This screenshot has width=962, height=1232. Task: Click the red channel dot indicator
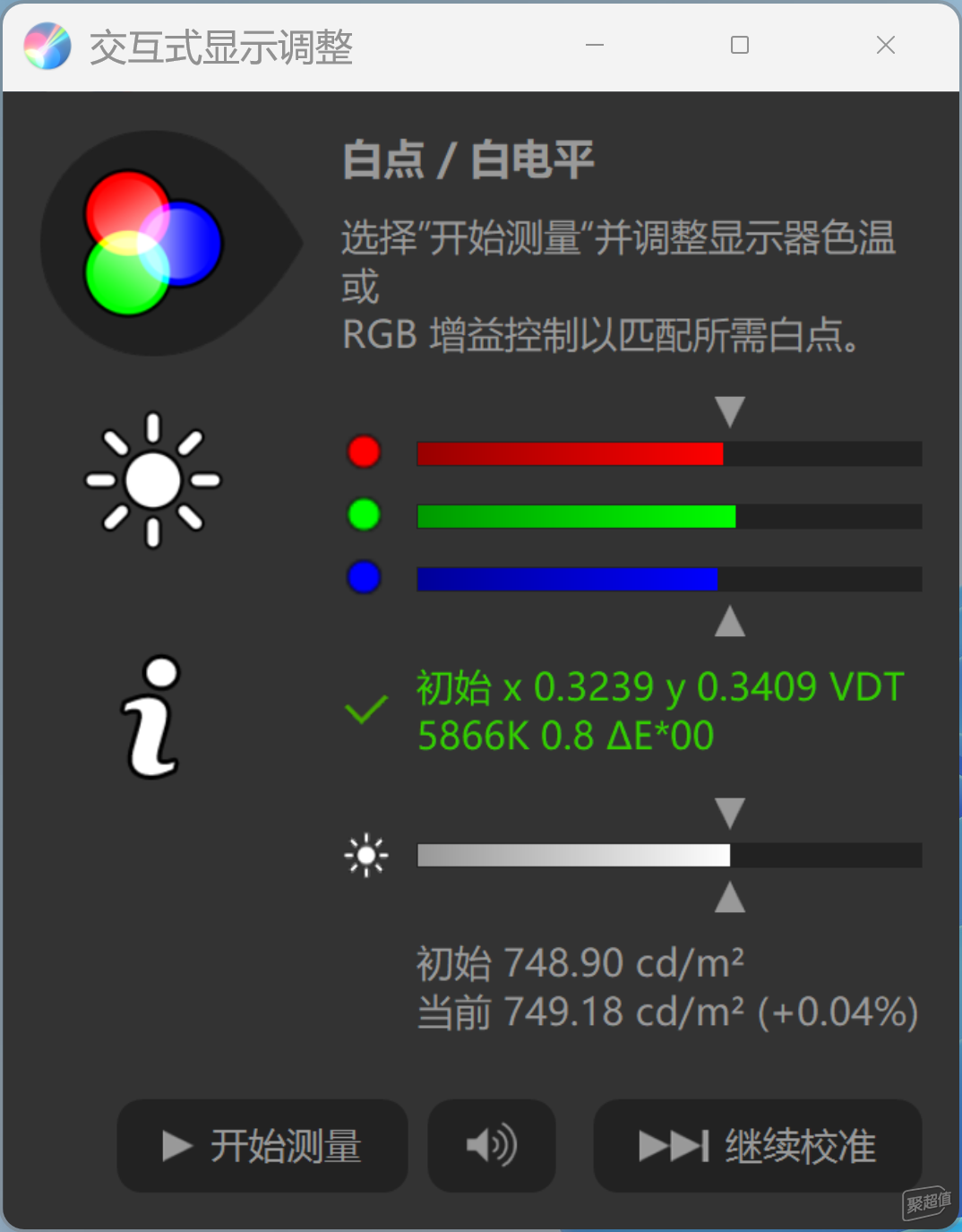click(364, 452)
